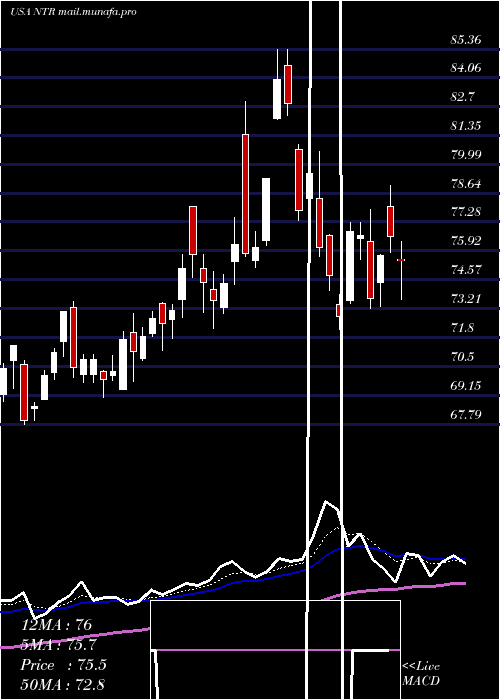Click the 78.64 price level label
The image size is (500, 700).
pyautogui.click(x=466, y=183)
